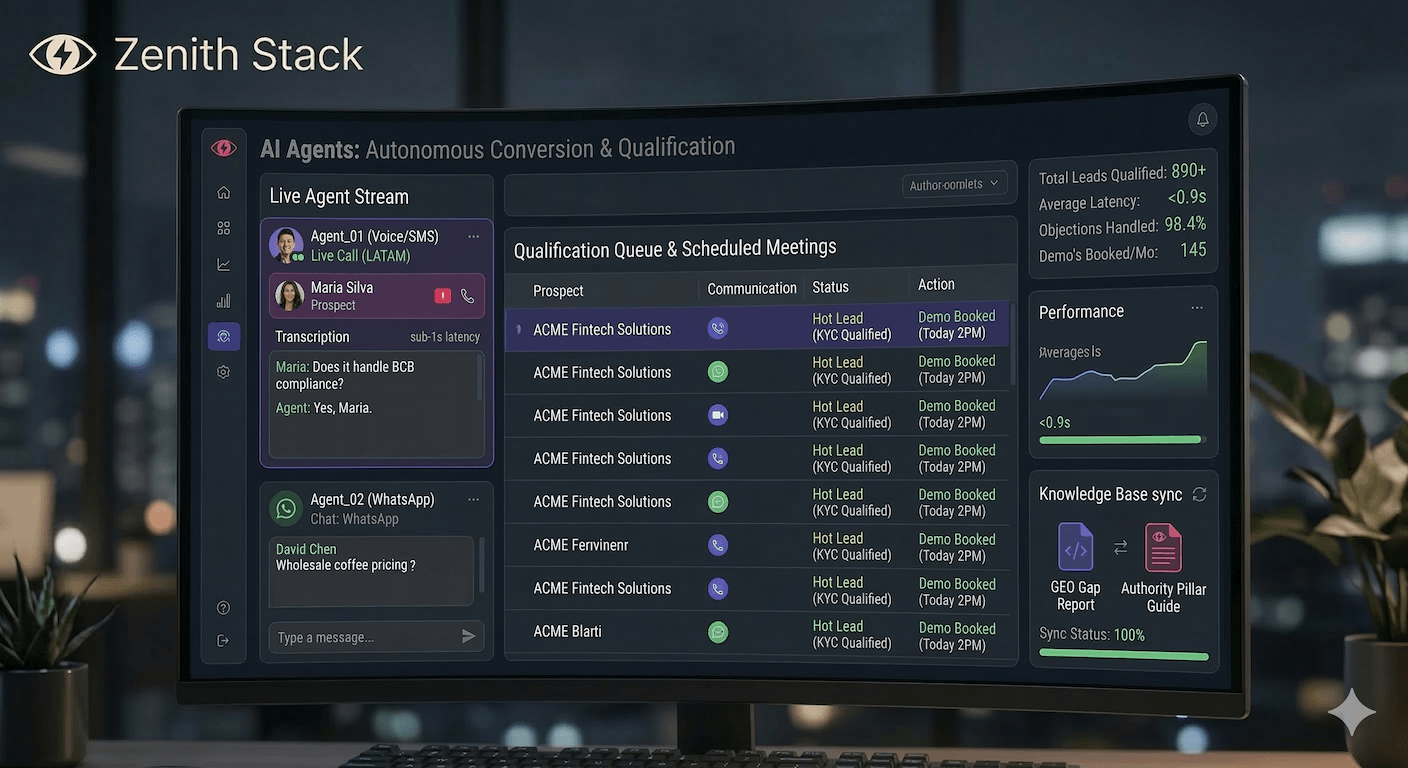
Task: Open the GEO Gap Report document icon
Action: click(x=1075, y=545)
